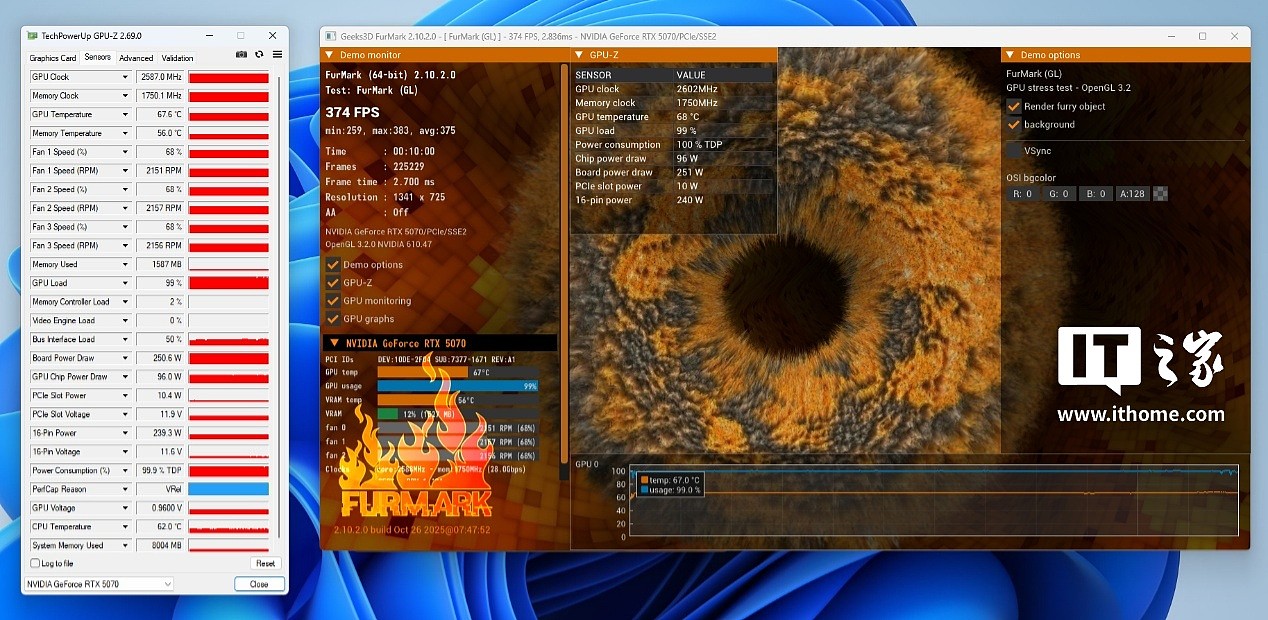The height and width of the screenshot is (620, 1268).
Task: Click the 374 FPS readout in FurMark
Action: [x=352, y=112]
